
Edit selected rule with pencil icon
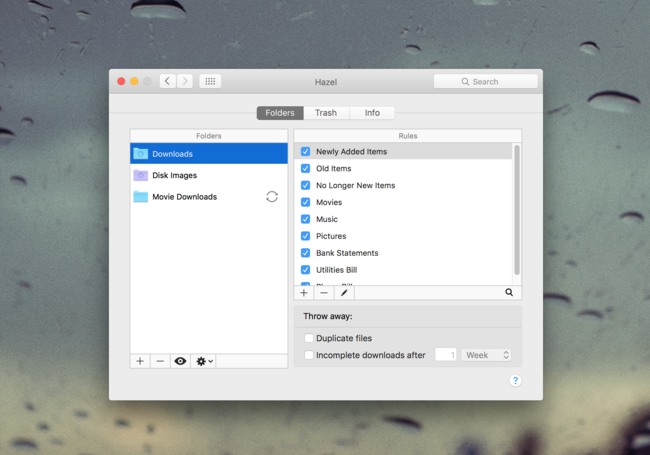(x=344, y=293)
